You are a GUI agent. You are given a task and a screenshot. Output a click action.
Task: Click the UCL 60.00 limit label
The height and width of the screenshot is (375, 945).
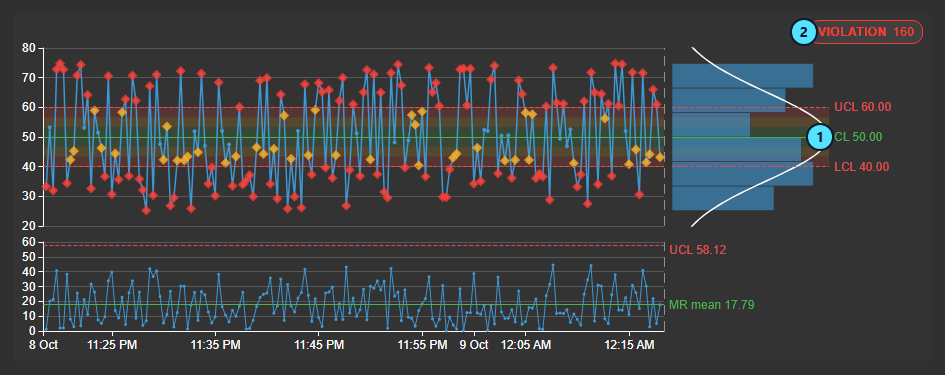click(x=862, y=107)
